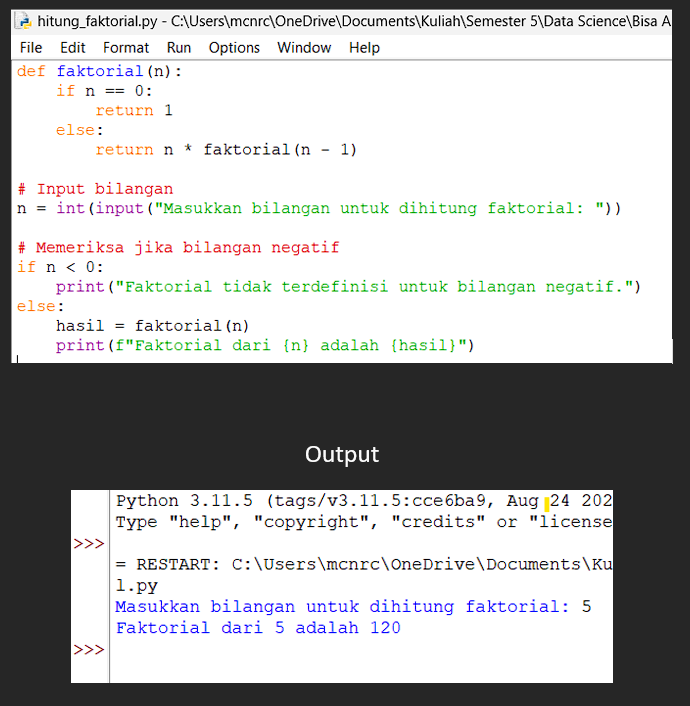Open the Help menu
690x706 pixels.
click(x=364, y=47)
